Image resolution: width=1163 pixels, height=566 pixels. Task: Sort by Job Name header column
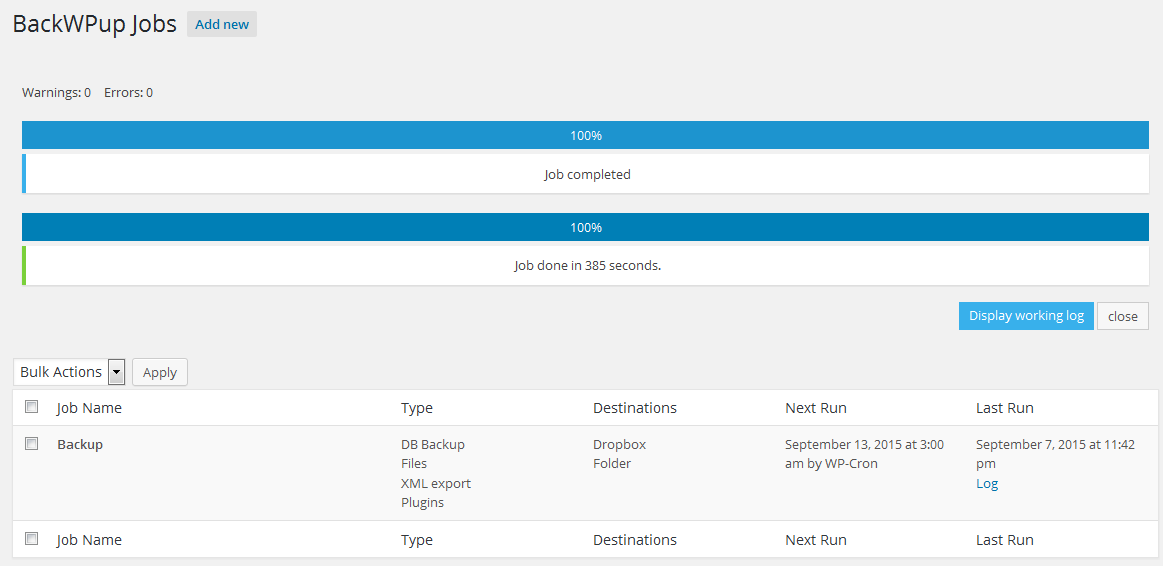pyautogui.click(x=89, y=408)
